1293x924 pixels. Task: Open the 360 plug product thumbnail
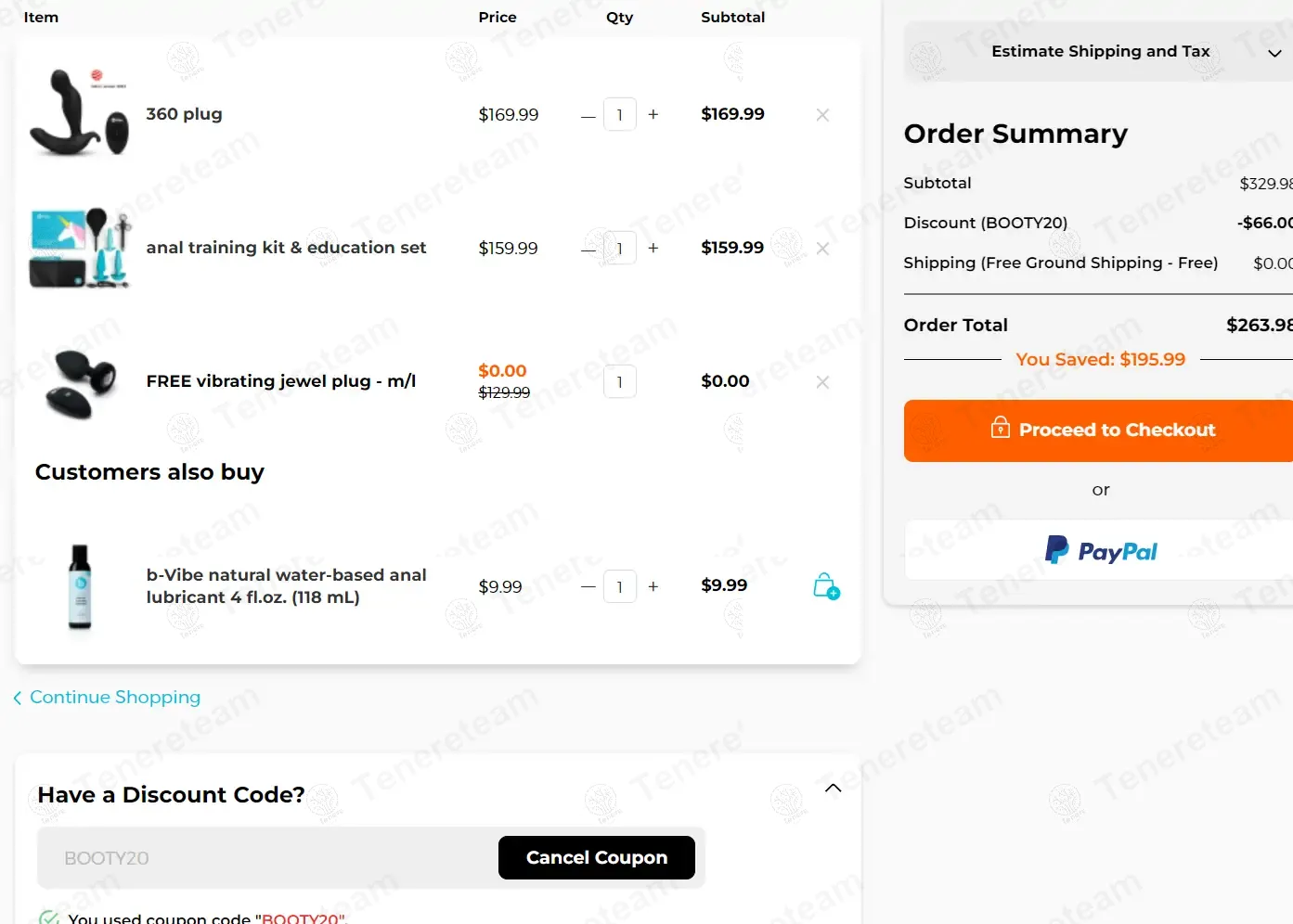point(79,113)
